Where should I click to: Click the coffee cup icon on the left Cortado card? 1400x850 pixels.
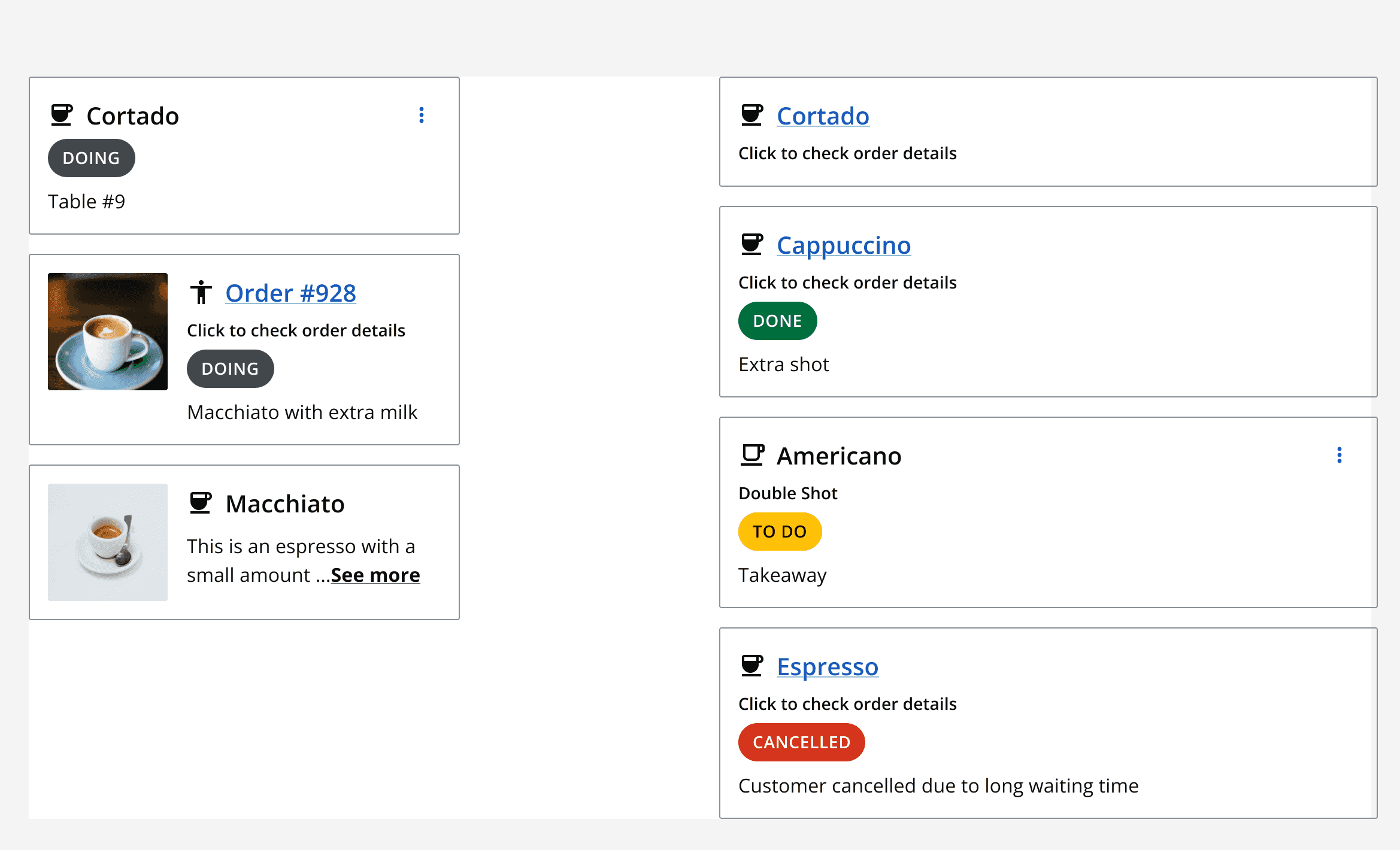pos(63,114)
